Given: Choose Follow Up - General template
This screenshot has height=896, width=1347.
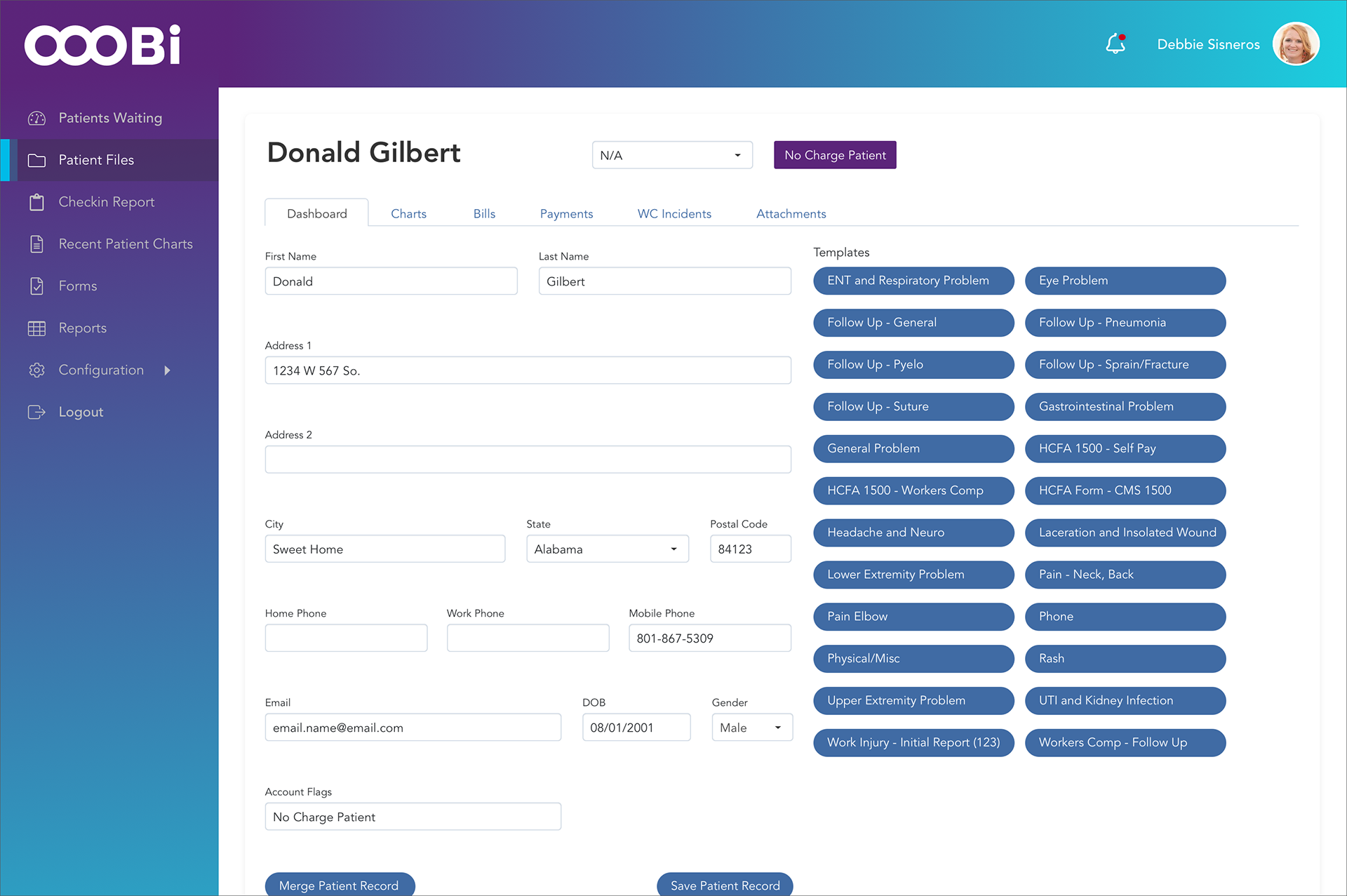Looking at the screenshot, I should [x=913, y=323].
